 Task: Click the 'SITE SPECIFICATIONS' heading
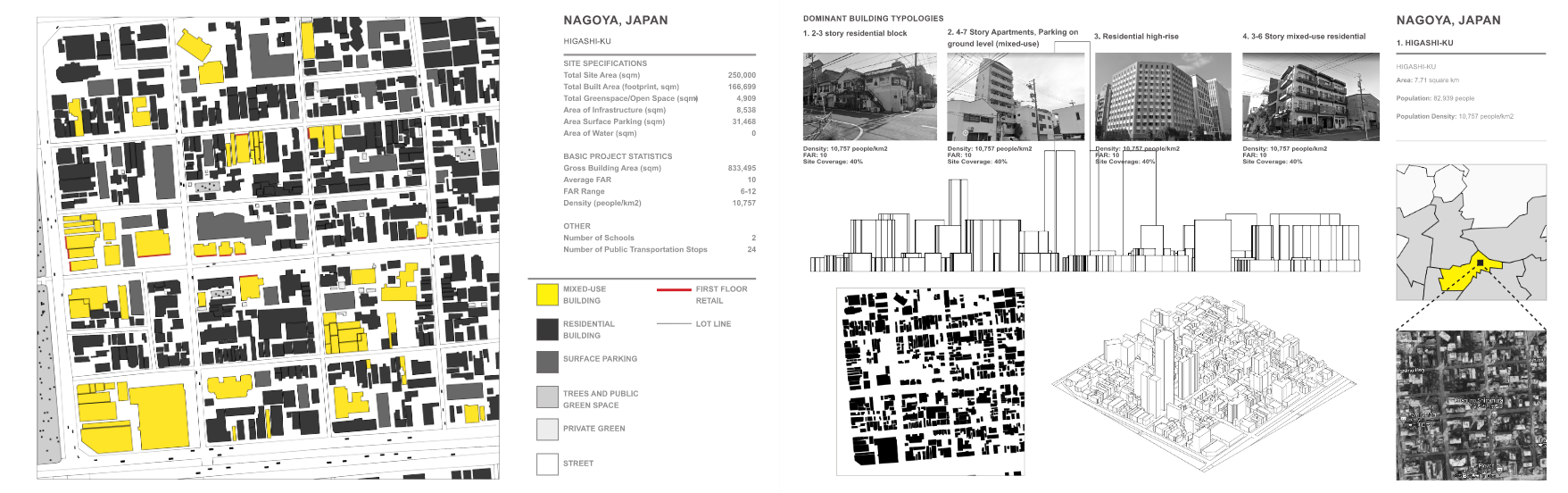pos(605,63)
